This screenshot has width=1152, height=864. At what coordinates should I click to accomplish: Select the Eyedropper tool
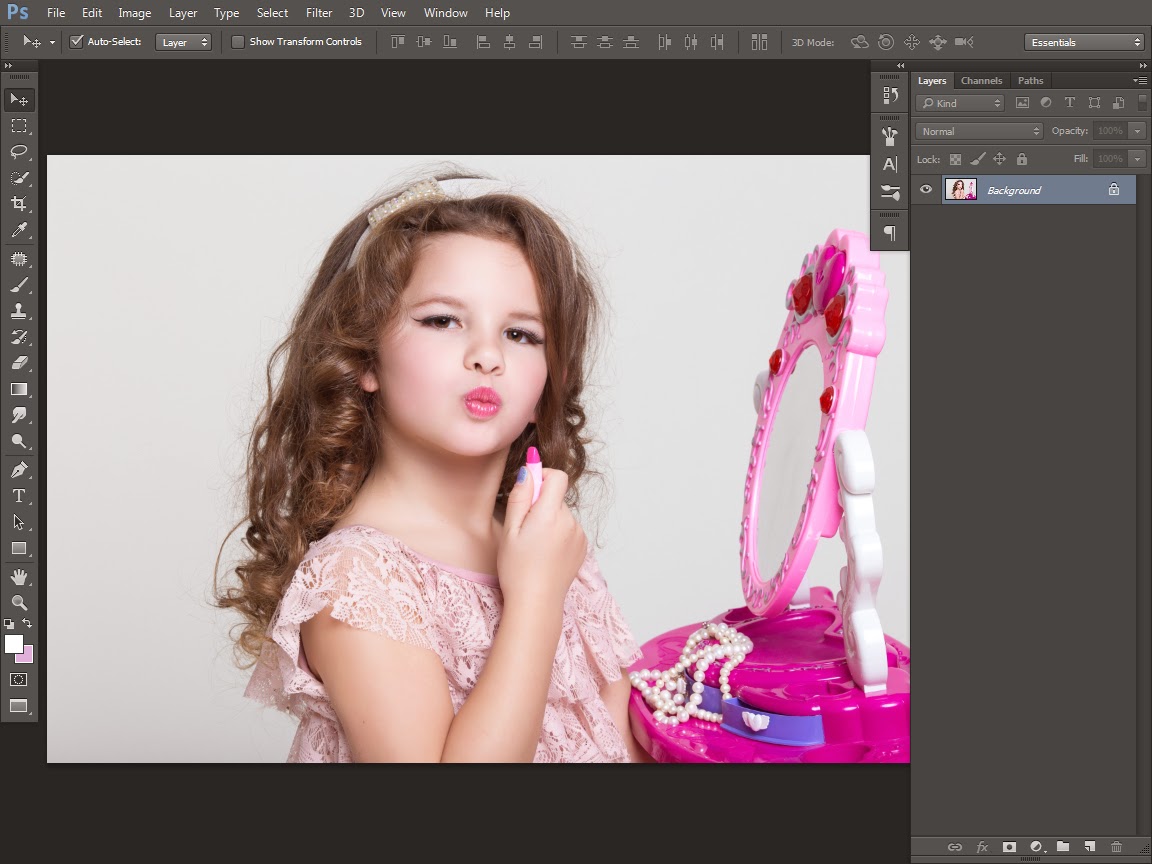(18, 231)
